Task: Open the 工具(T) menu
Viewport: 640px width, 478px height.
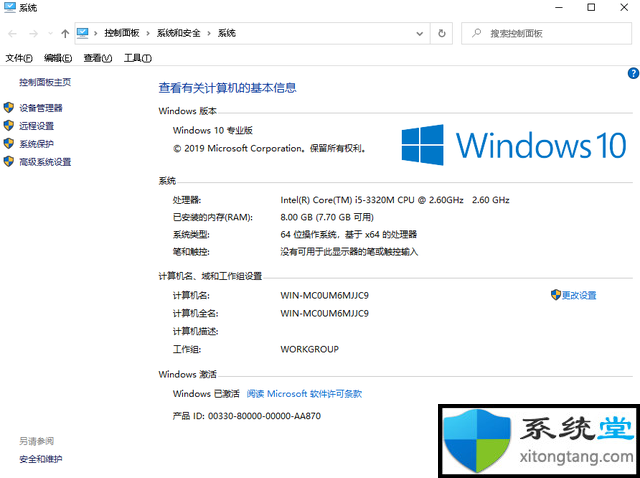Action: click(x=138, y=58)
